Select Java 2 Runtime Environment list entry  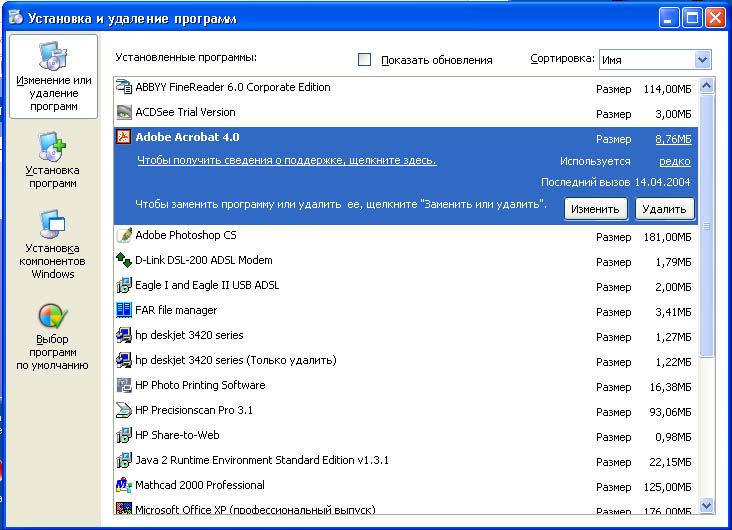click(x=406, y=460)
